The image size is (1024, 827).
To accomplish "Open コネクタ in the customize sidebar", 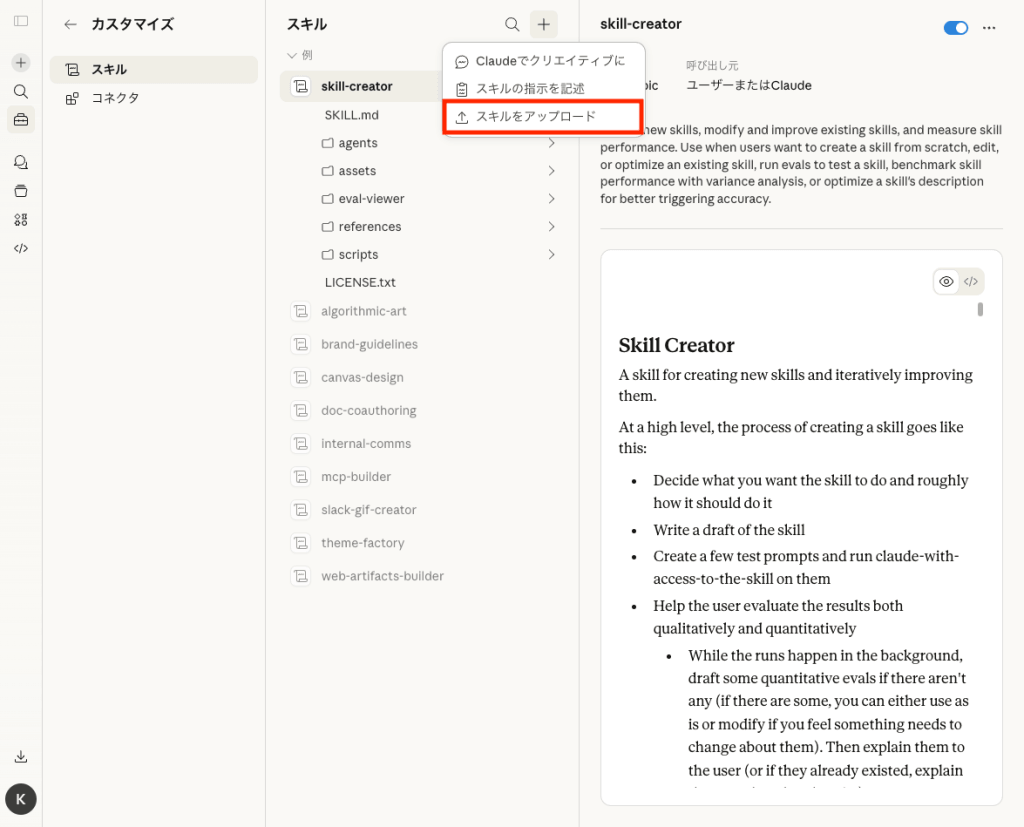I will 115,98.
